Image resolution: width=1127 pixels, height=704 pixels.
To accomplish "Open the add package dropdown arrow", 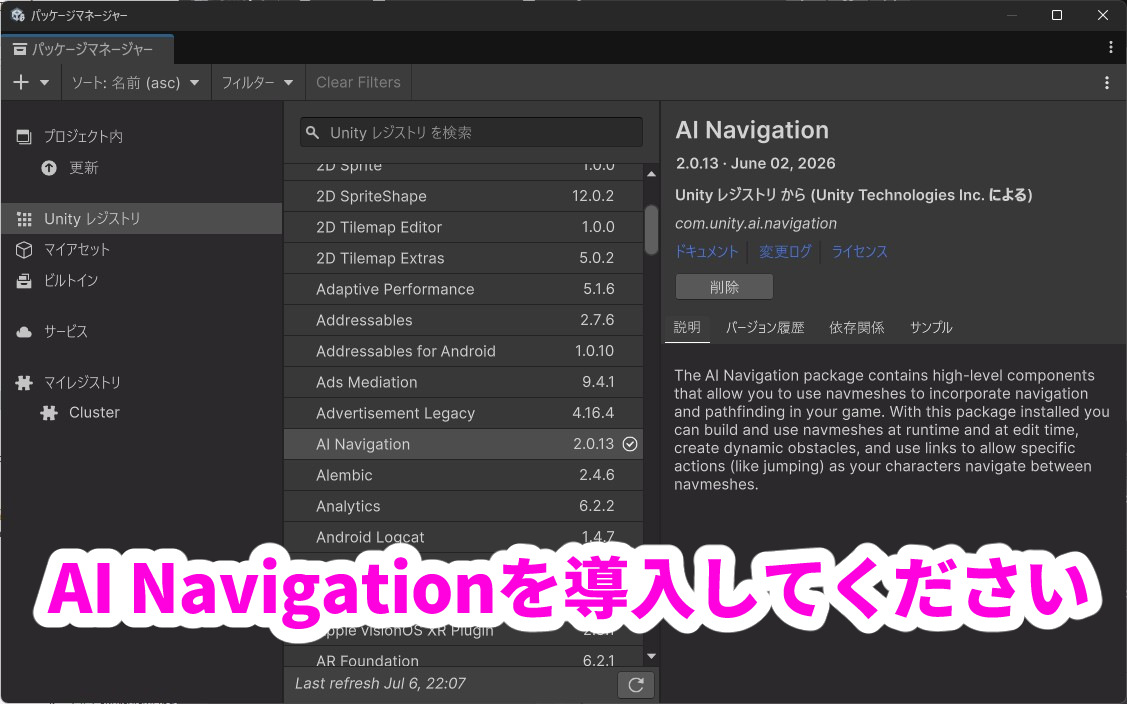I will coord(45,83).
